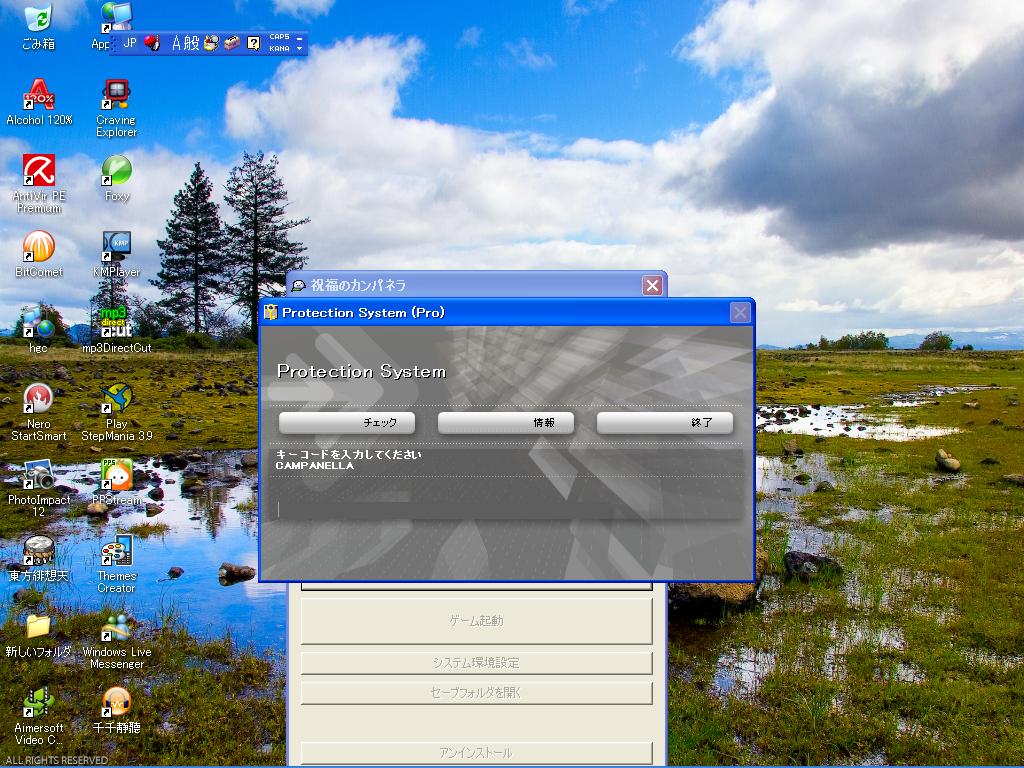Toggle the 般 conversion mode on IME bar
1024x768 pixels.
click(192, 43)
